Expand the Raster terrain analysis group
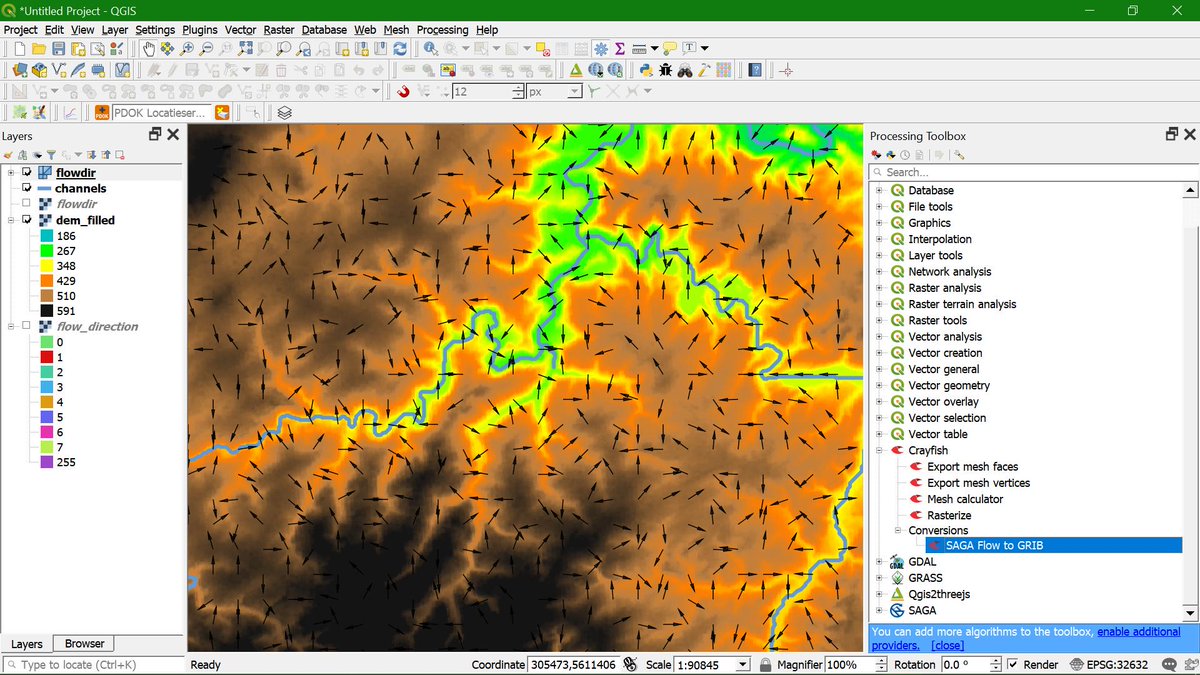The width and height of the screenshot is (1200, 675). point(880,304)
